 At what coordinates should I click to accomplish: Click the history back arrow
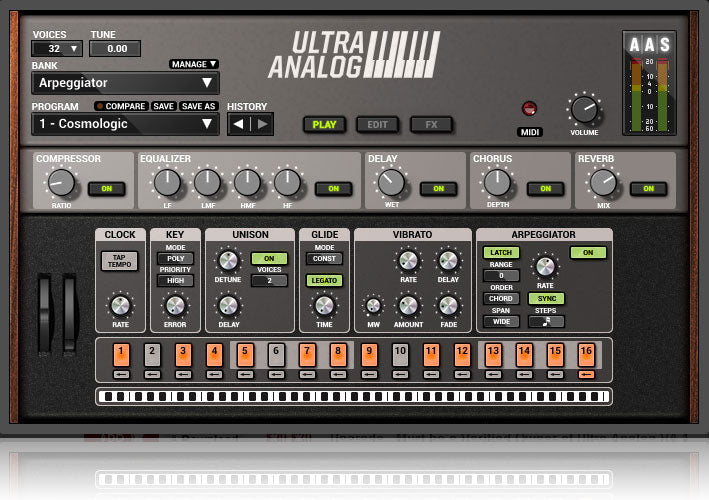[239, 124]
